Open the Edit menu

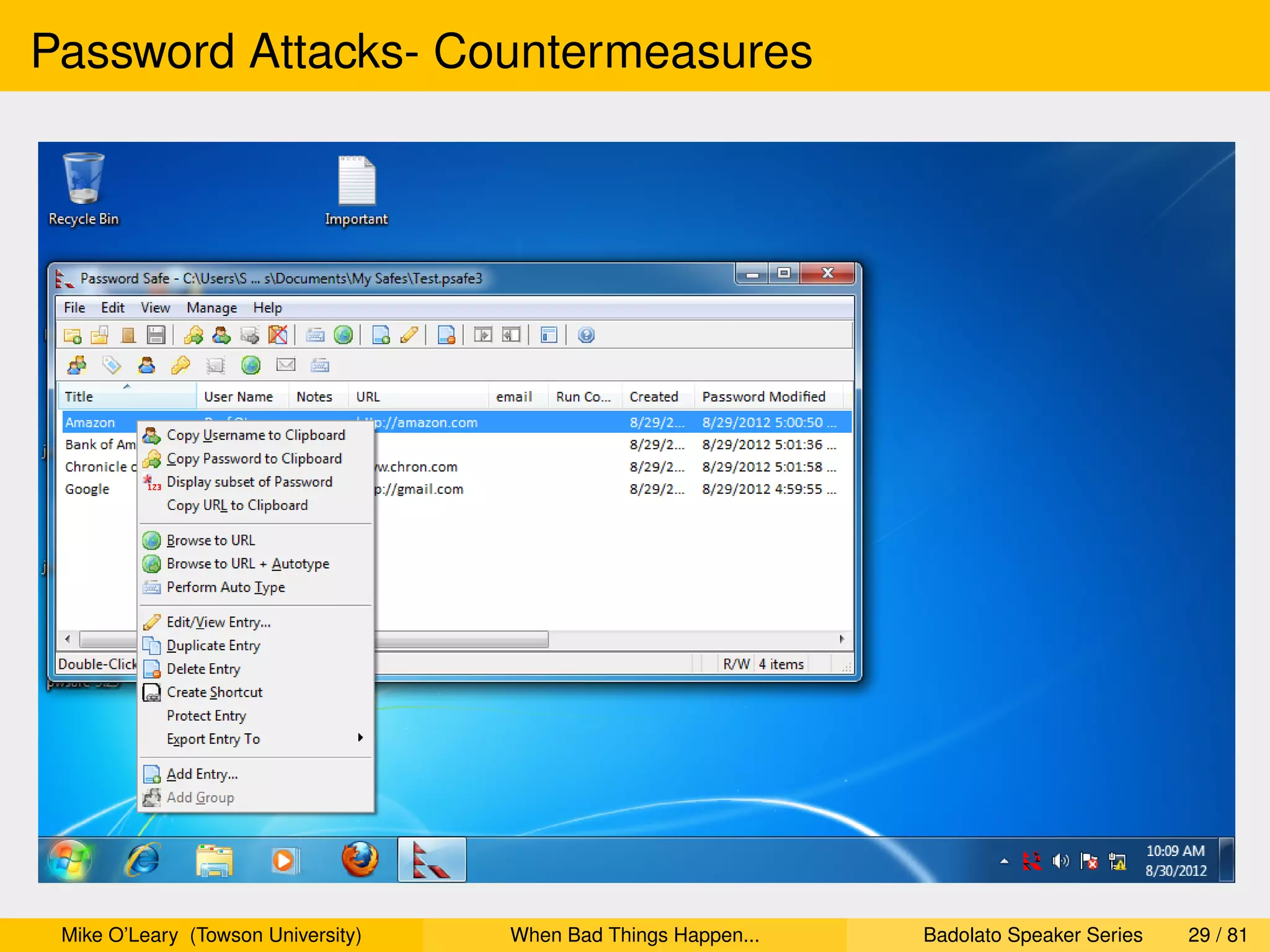click(x=113, y=308)
